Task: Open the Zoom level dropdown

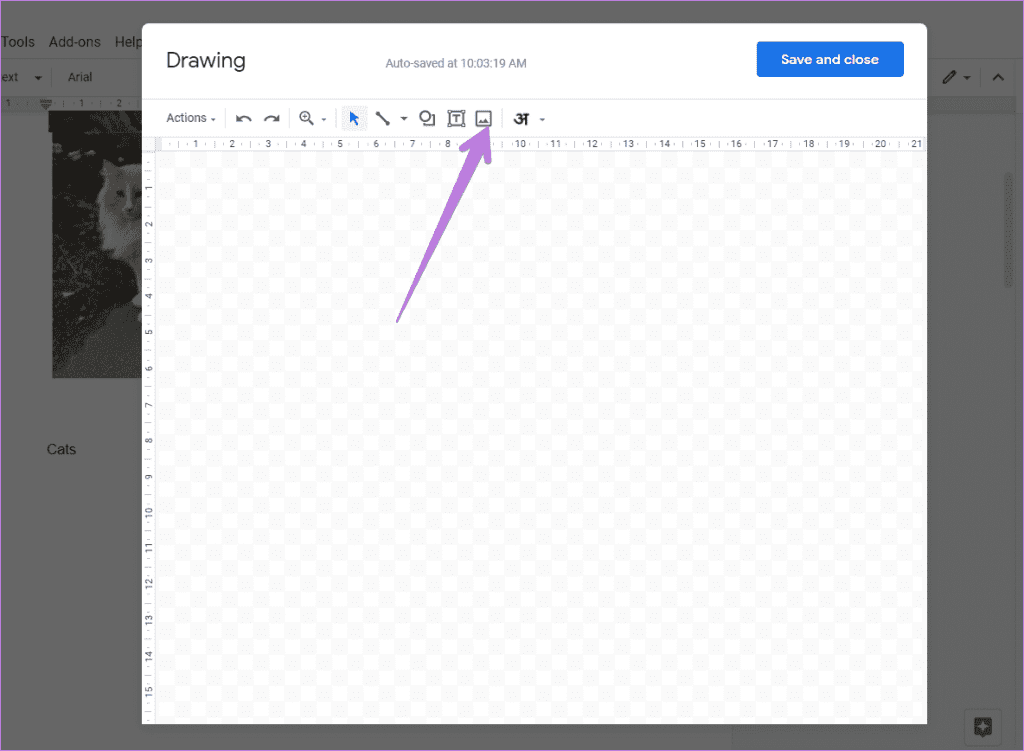Action: click(x=324, y=118)
